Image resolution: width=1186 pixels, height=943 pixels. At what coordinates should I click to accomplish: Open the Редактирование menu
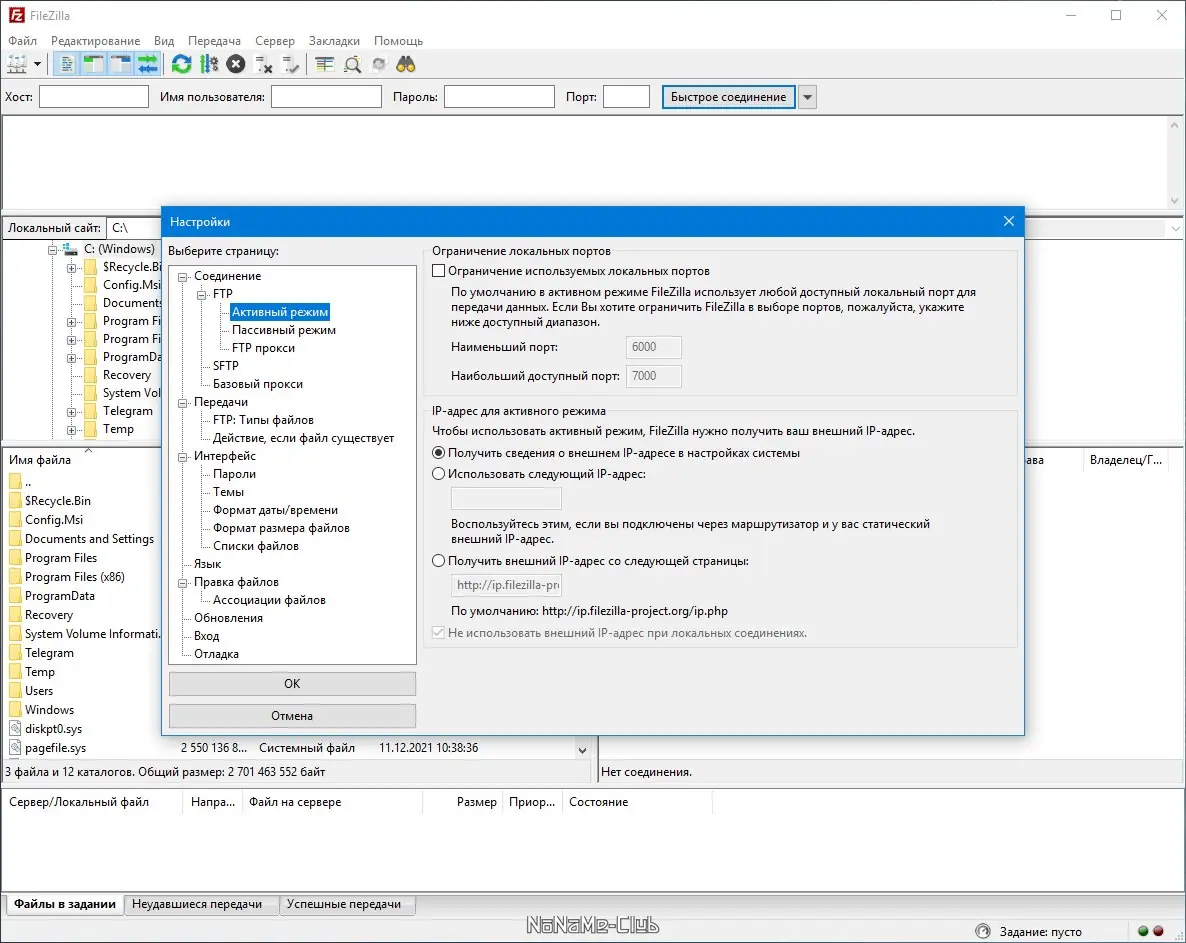coord(95,41)
